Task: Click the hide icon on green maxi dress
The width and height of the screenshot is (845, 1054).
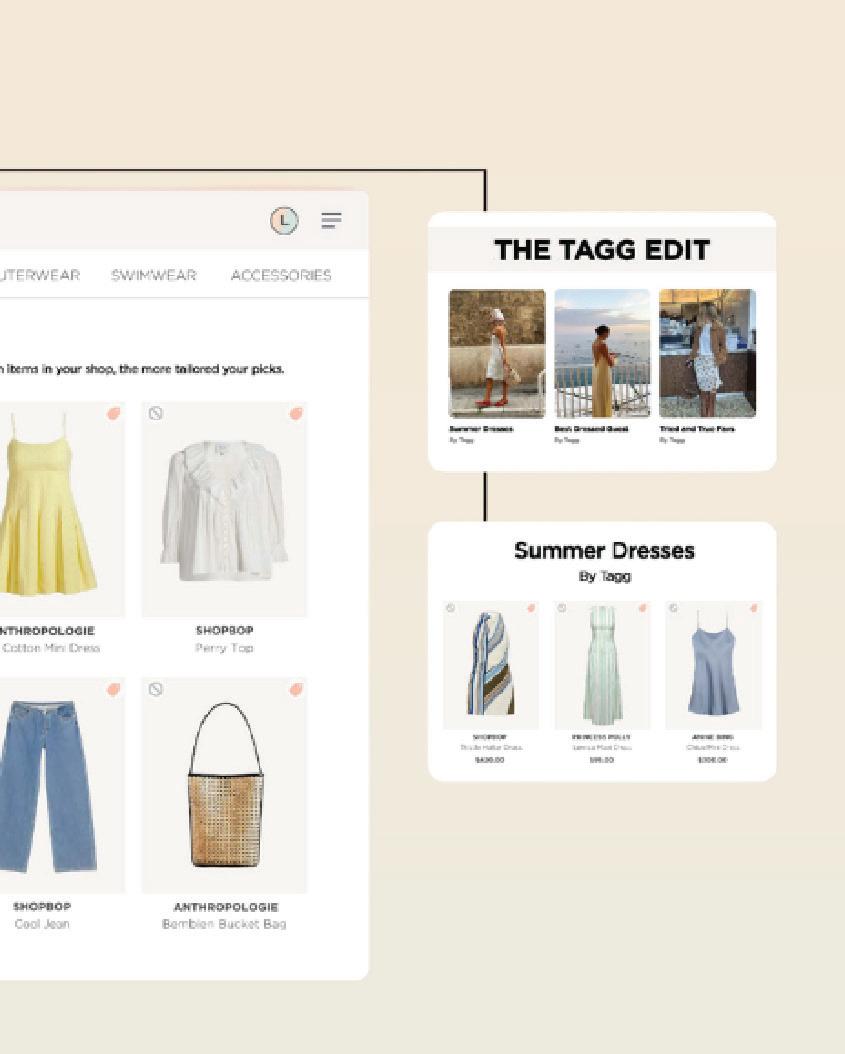Action: coord(562,608)
